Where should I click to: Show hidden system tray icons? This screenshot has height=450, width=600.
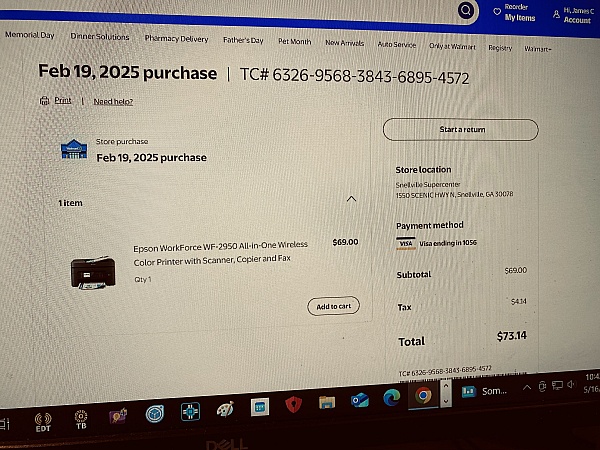coord(527,388)
